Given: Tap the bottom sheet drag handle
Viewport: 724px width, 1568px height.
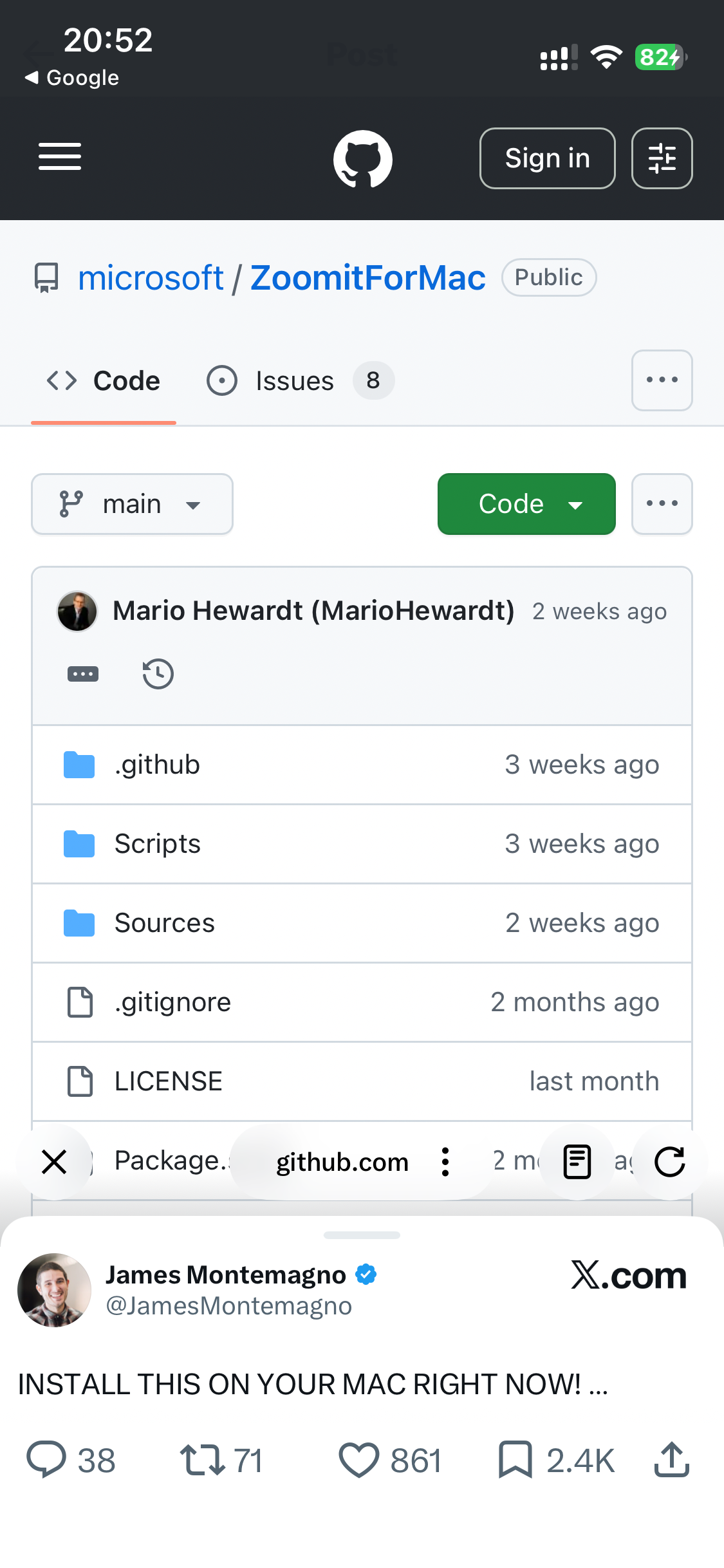Looking at the screenshot, I should point(362,1235).
